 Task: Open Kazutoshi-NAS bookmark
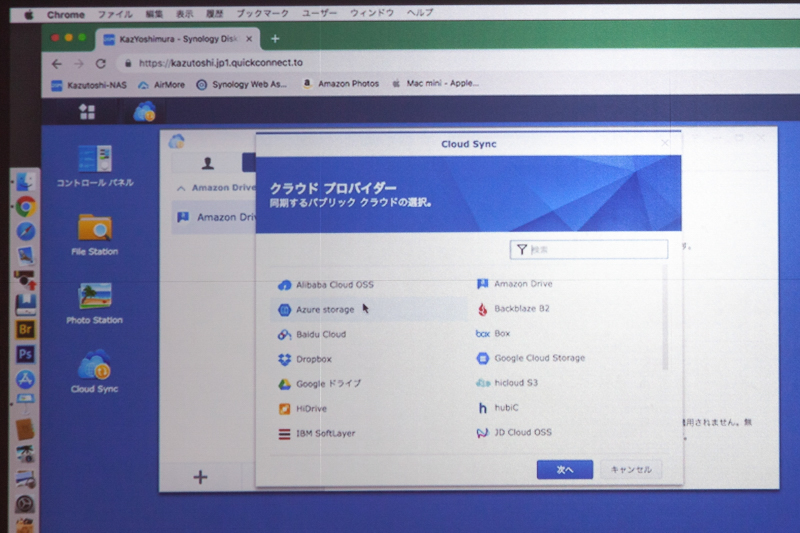pos(89,85)
